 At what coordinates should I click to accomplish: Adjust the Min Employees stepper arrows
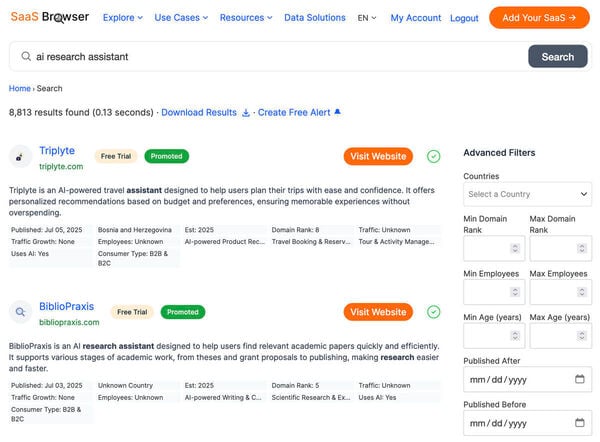[515, 292]
